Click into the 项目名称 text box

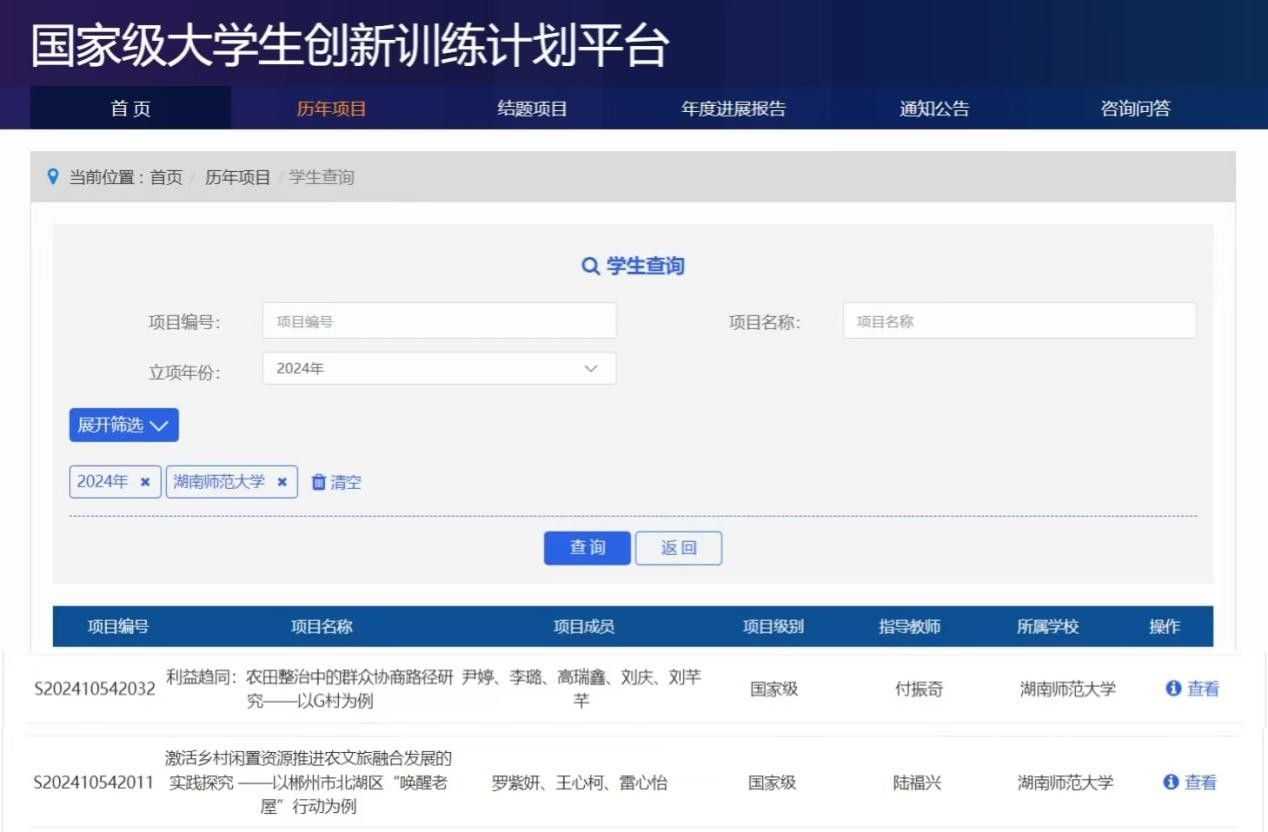[1019, 321]
